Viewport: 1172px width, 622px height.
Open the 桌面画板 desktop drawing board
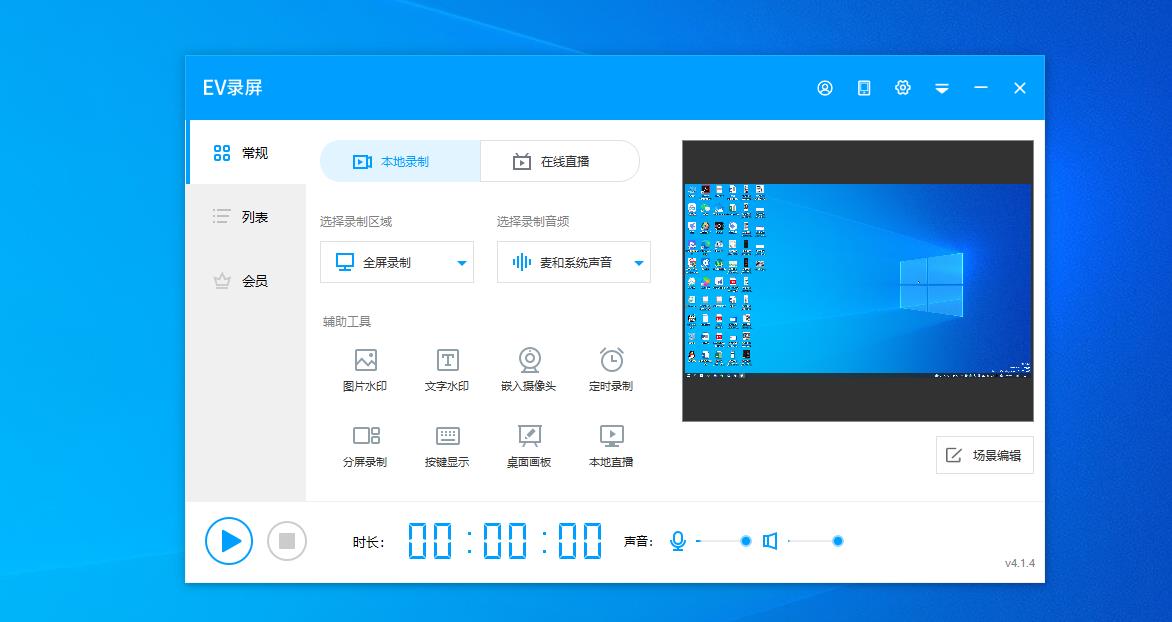pos(528,444)
